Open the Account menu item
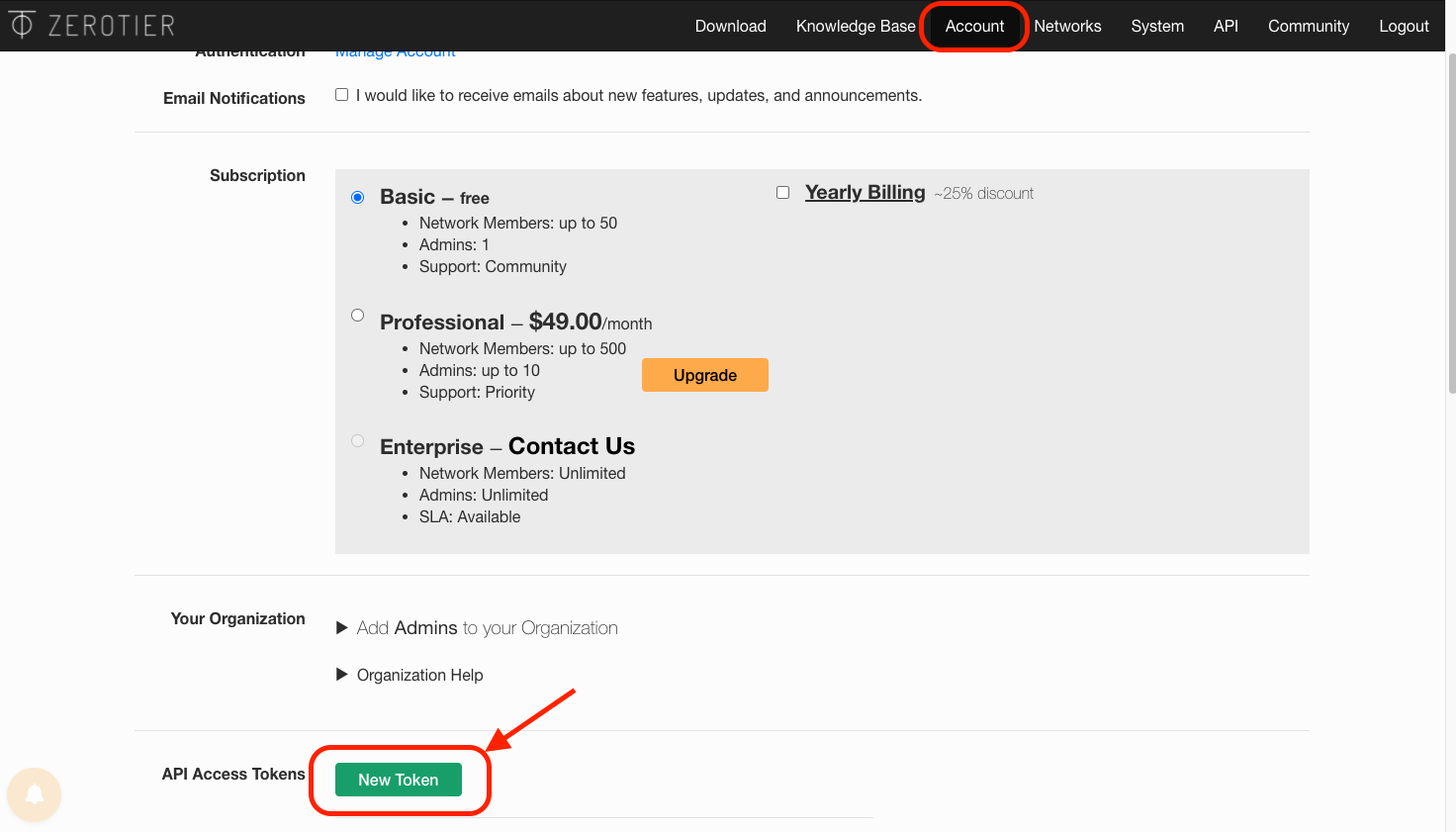 (974, 26)
